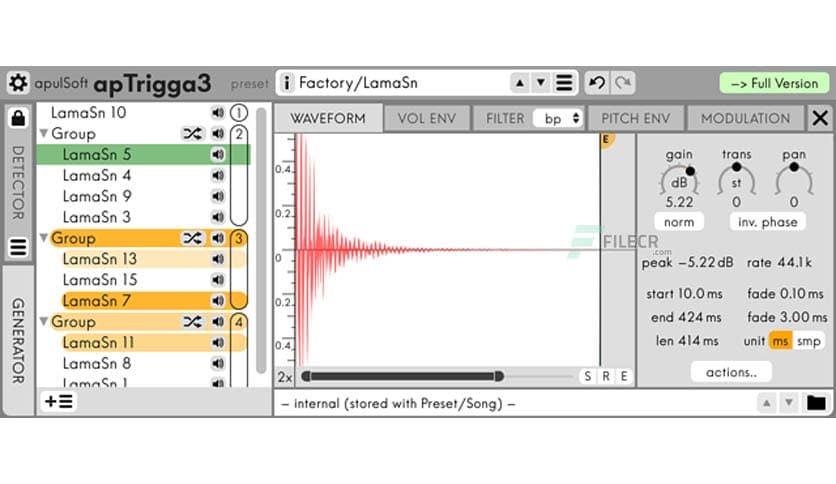Toggle the lock icon in sidebar
The height and width of the screenshot is (484, 836).
18,118
